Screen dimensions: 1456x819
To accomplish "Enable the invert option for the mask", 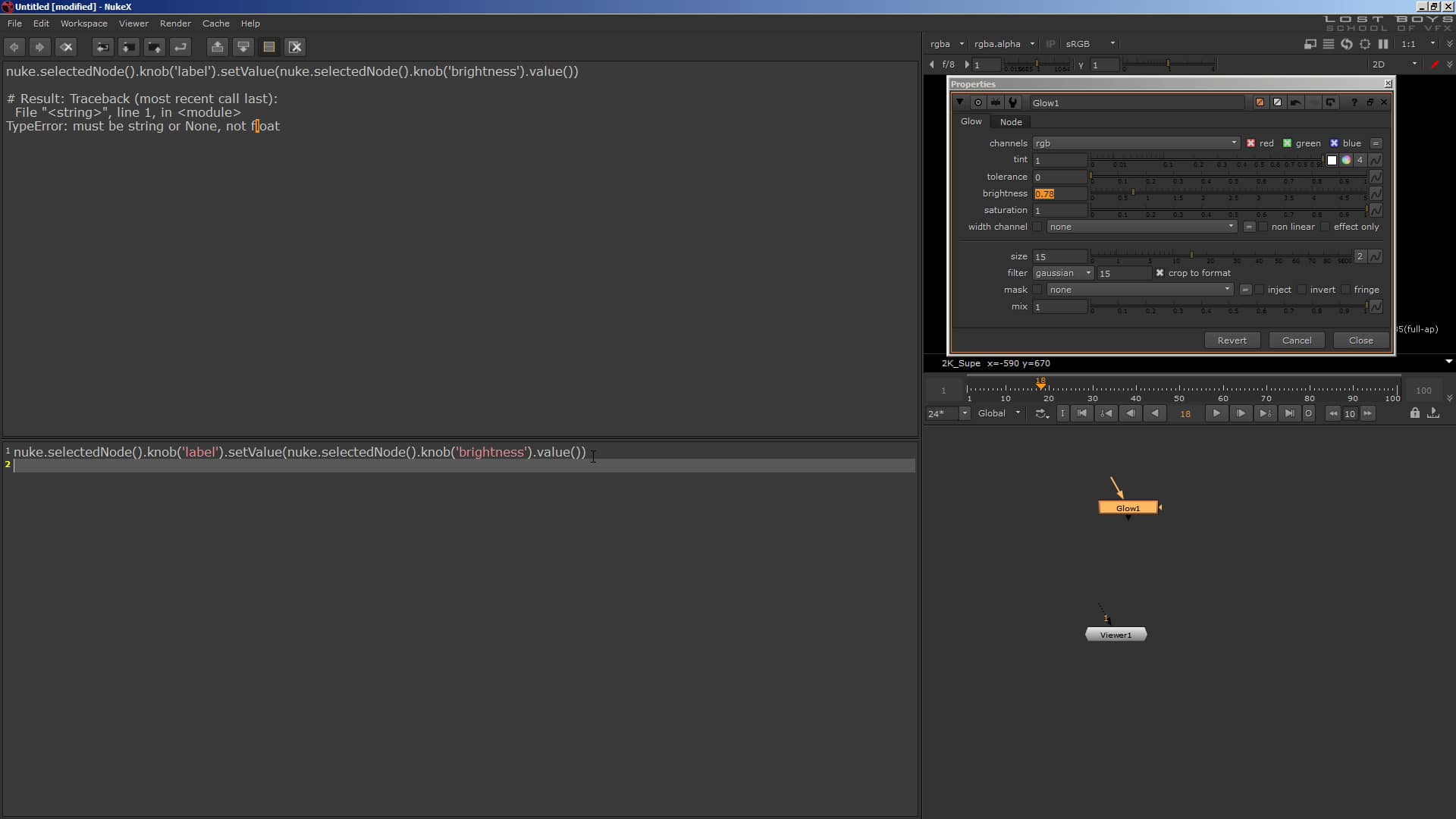I will tap(1300, 290).
